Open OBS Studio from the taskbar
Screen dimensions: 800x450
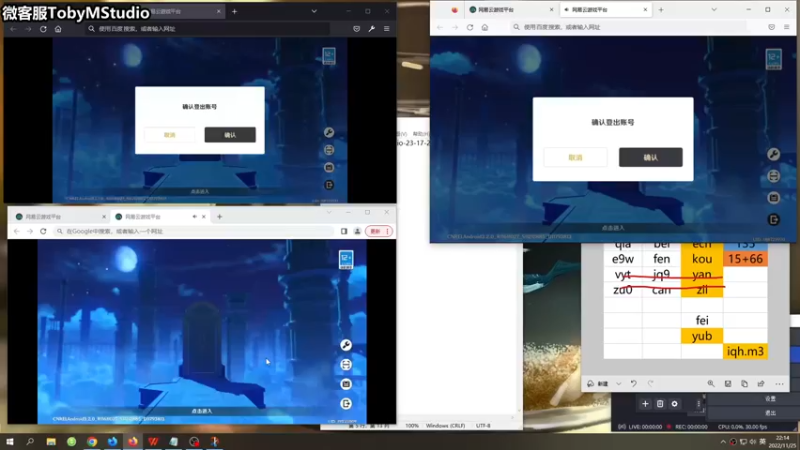click(x=194, y=442)
